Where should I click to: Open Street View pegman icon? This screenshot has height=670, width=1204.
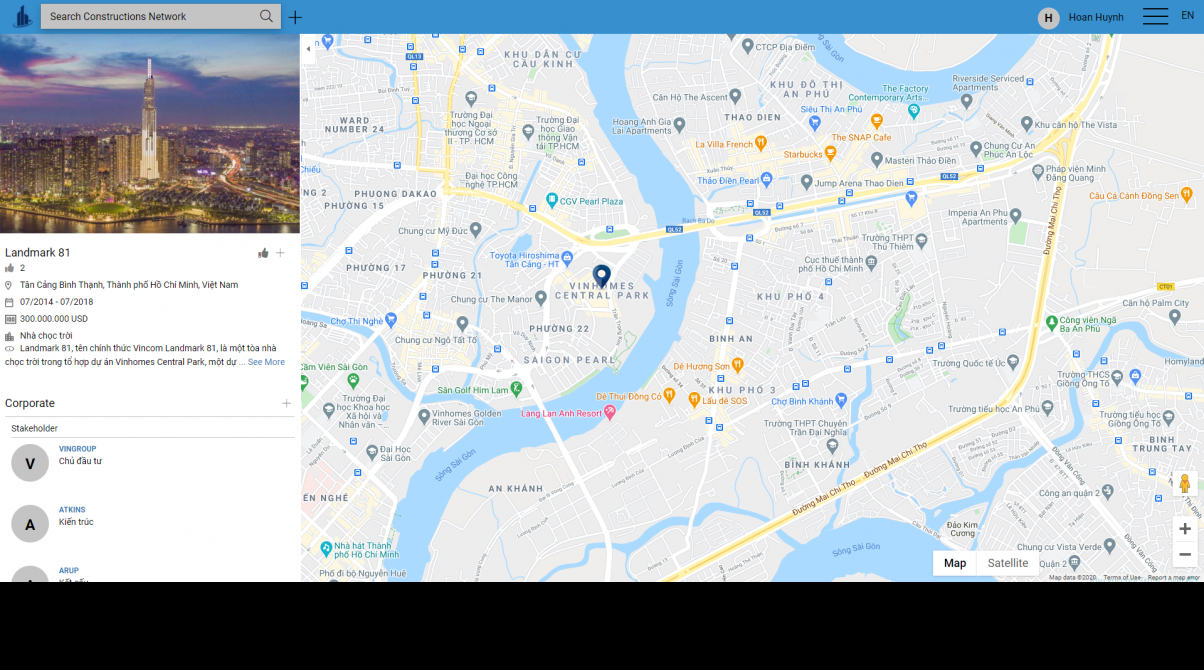[1185, 484]
